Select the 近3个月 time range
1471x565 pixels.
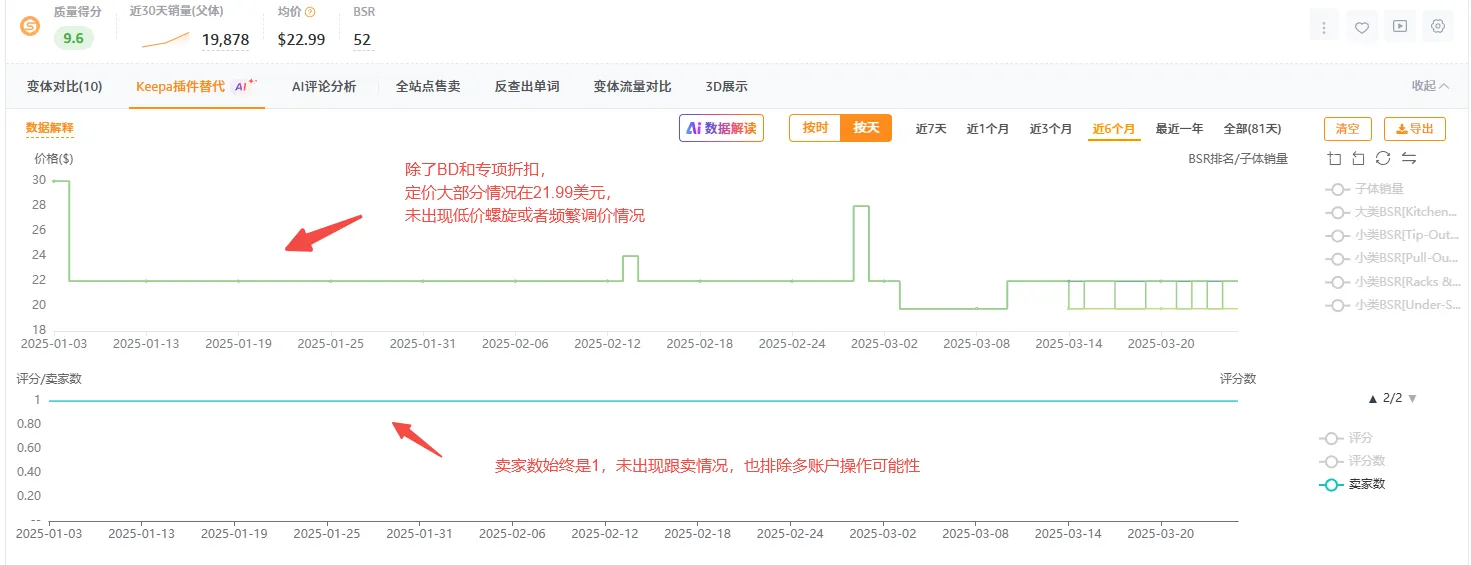point(1051,129)
